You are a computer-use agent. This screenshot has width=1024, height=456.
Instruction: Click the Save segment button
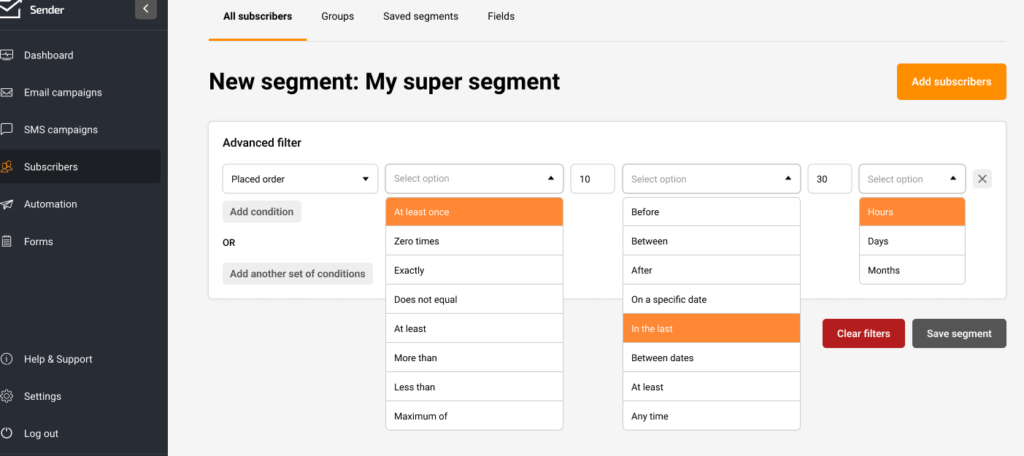click(959, 334)
